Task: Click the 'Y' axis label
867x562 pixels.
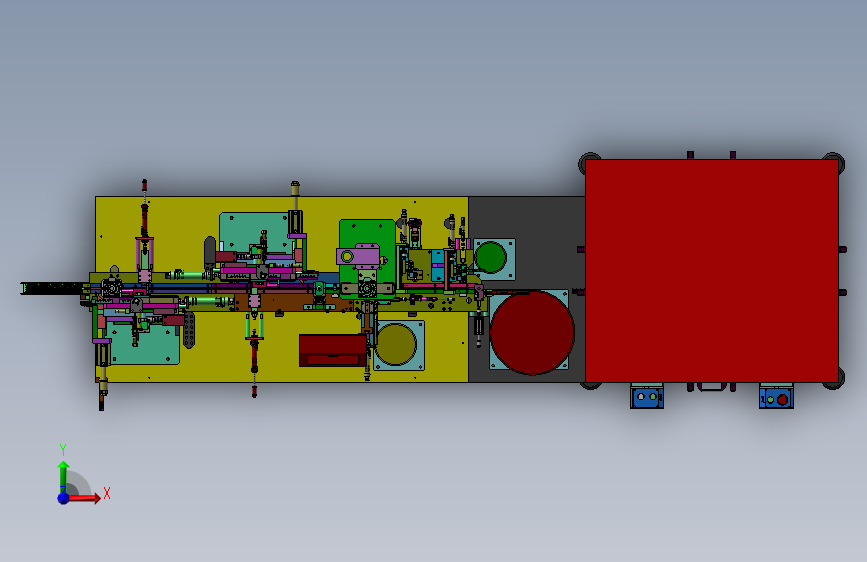Action: coord(63,449)
